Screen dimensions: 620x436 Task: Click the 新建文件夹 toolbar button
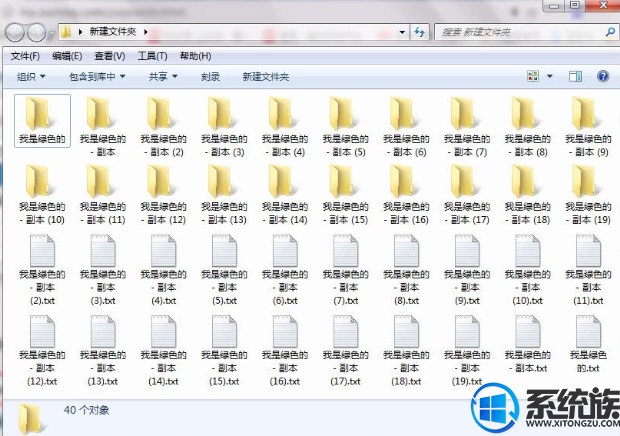click(x=266, y=77)
